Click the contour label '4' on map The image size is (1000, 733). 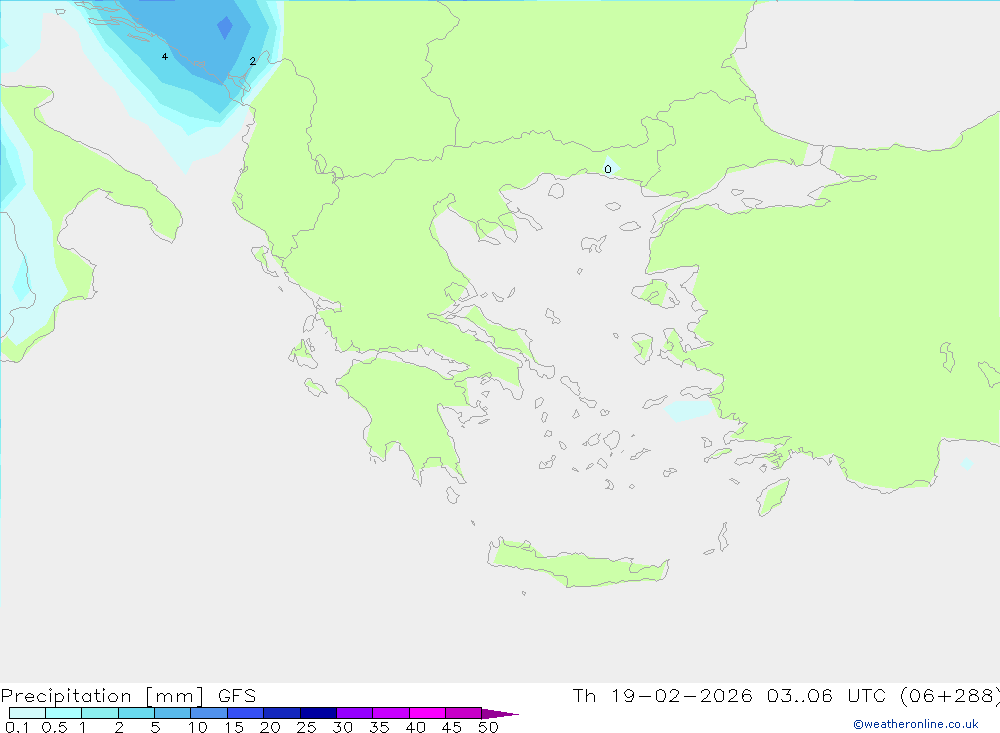165,57
